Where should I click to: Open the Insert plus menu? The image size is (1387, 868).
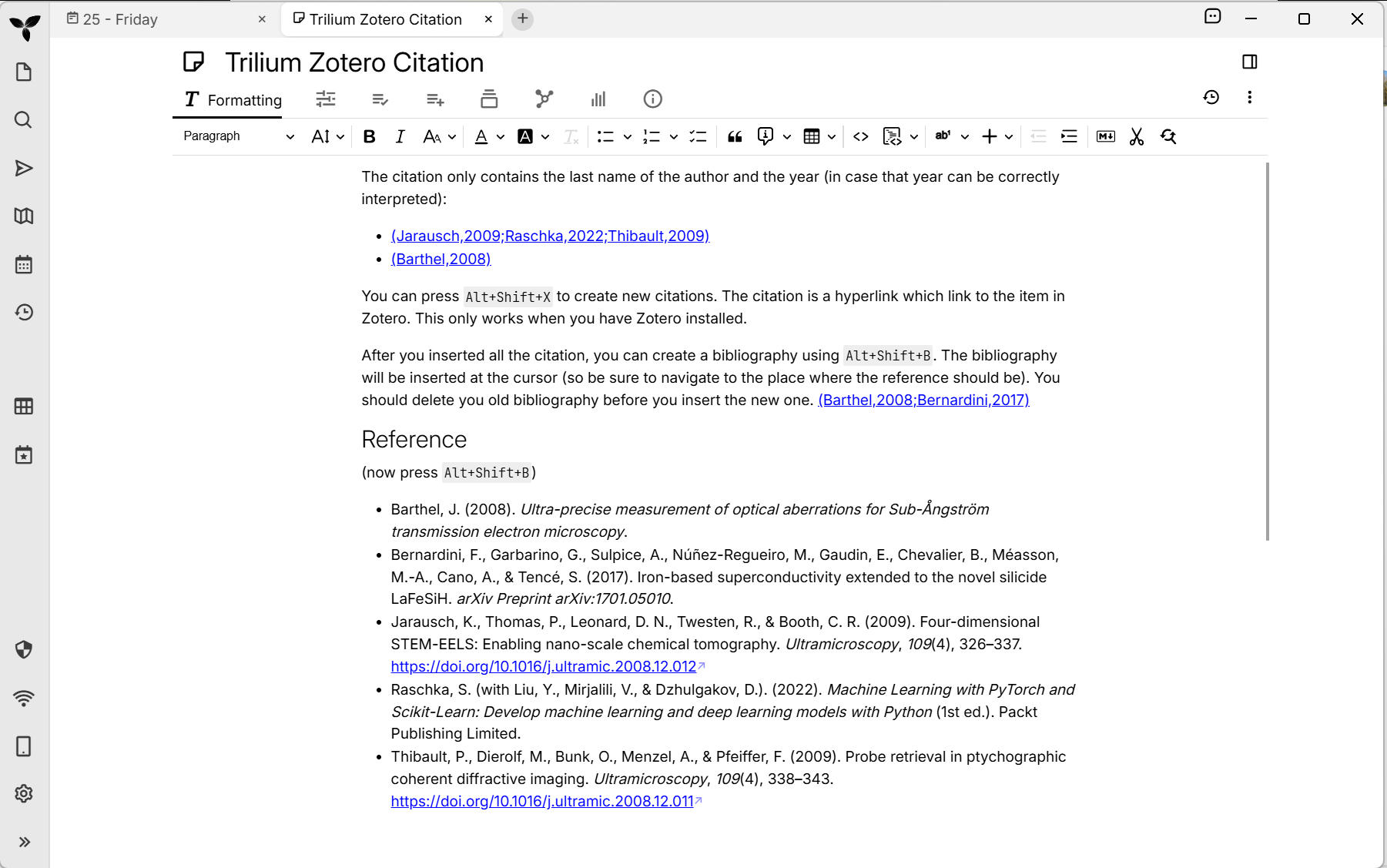click(x=997, y=136)
